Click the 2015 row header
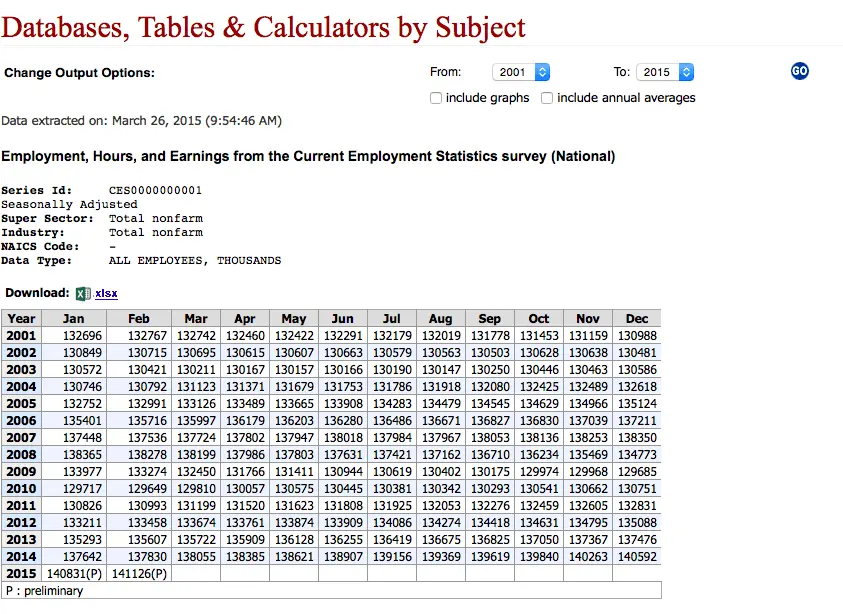This screenshot has height=614, width=843. (22, 573)
